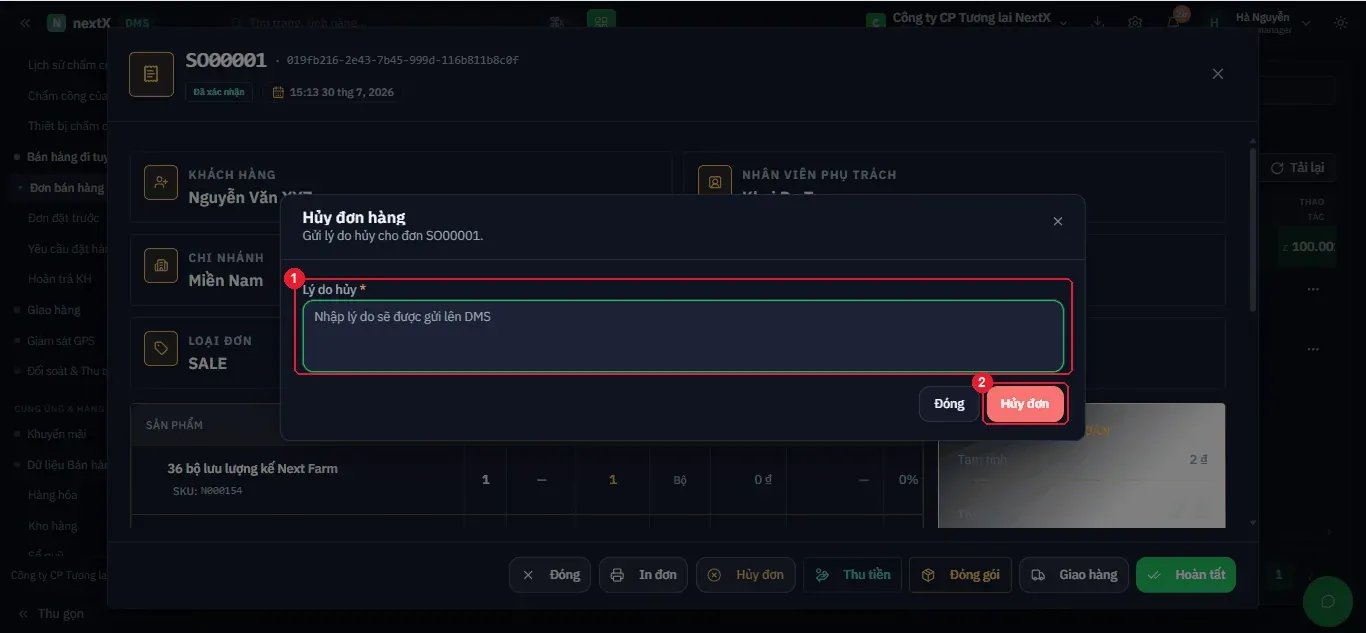This screenshot has width=1366, height=633.
Task: Open Kho hàng in the sidebar
Action: 52,526
